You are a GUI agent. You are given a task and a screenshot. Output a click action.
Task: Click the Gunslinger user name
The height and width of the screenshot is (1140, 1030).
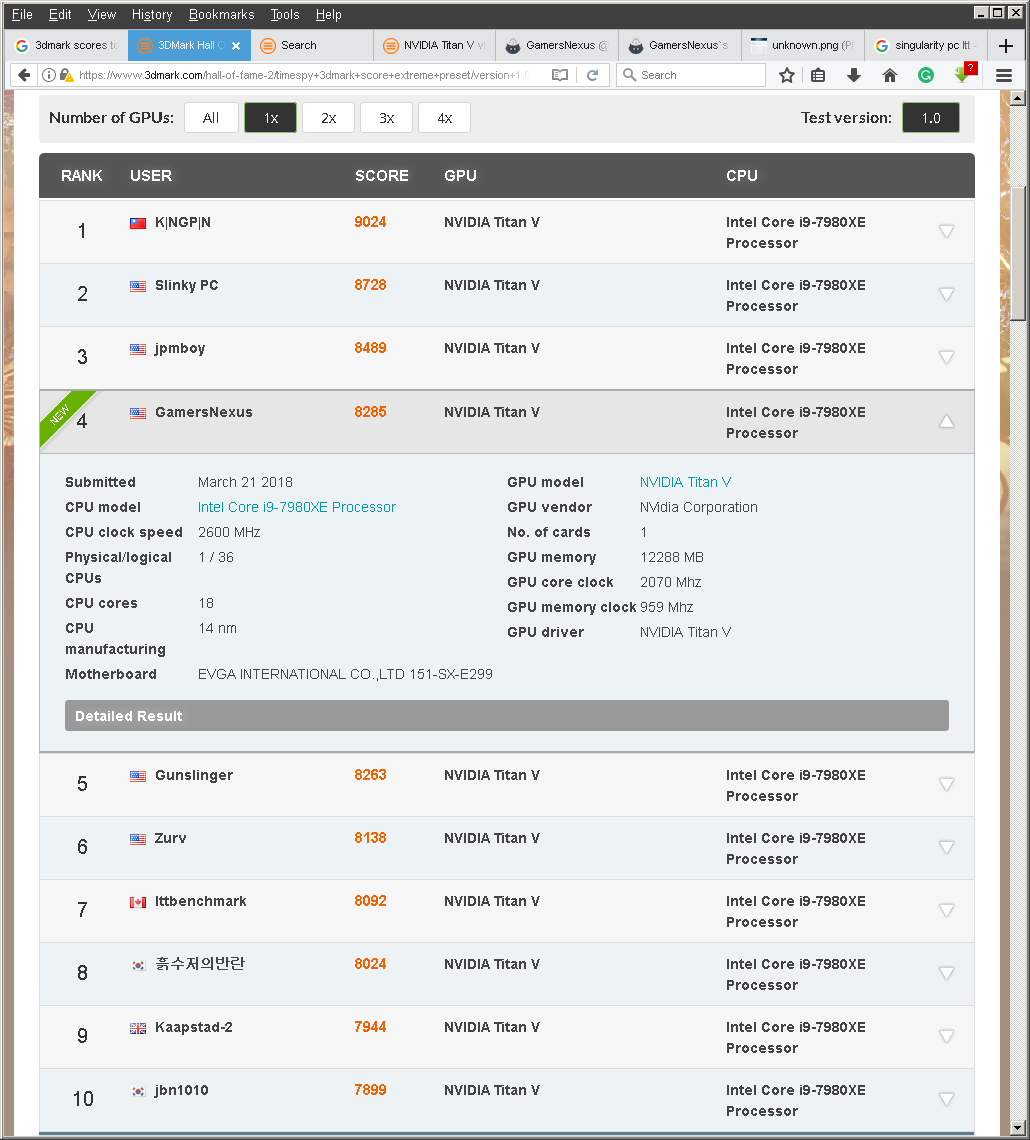pyautogui.click(x=194, y=776)
